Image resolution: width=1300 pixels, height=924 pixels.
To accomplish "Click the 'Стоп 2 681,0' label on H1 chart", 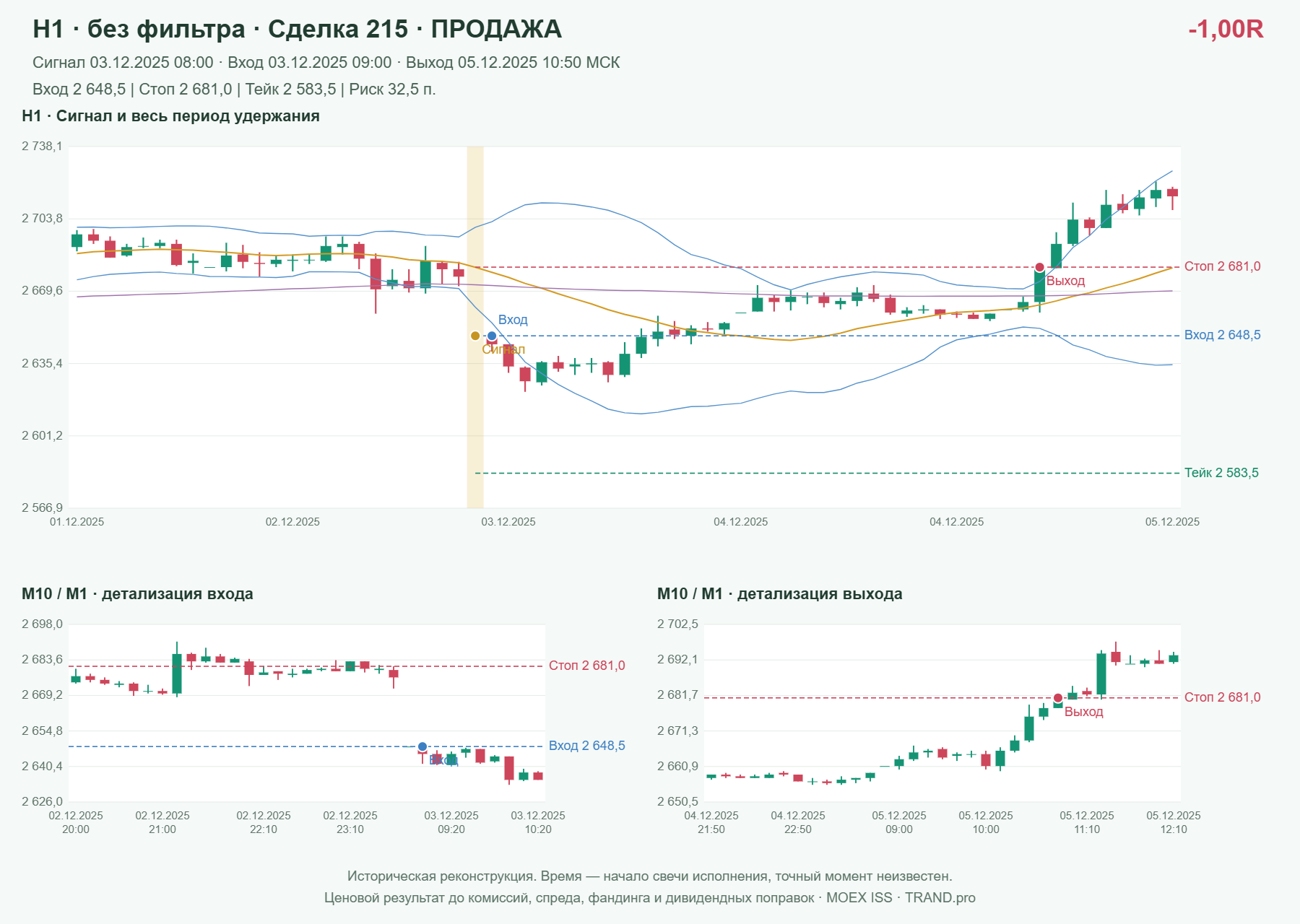I will point(1222,266).
